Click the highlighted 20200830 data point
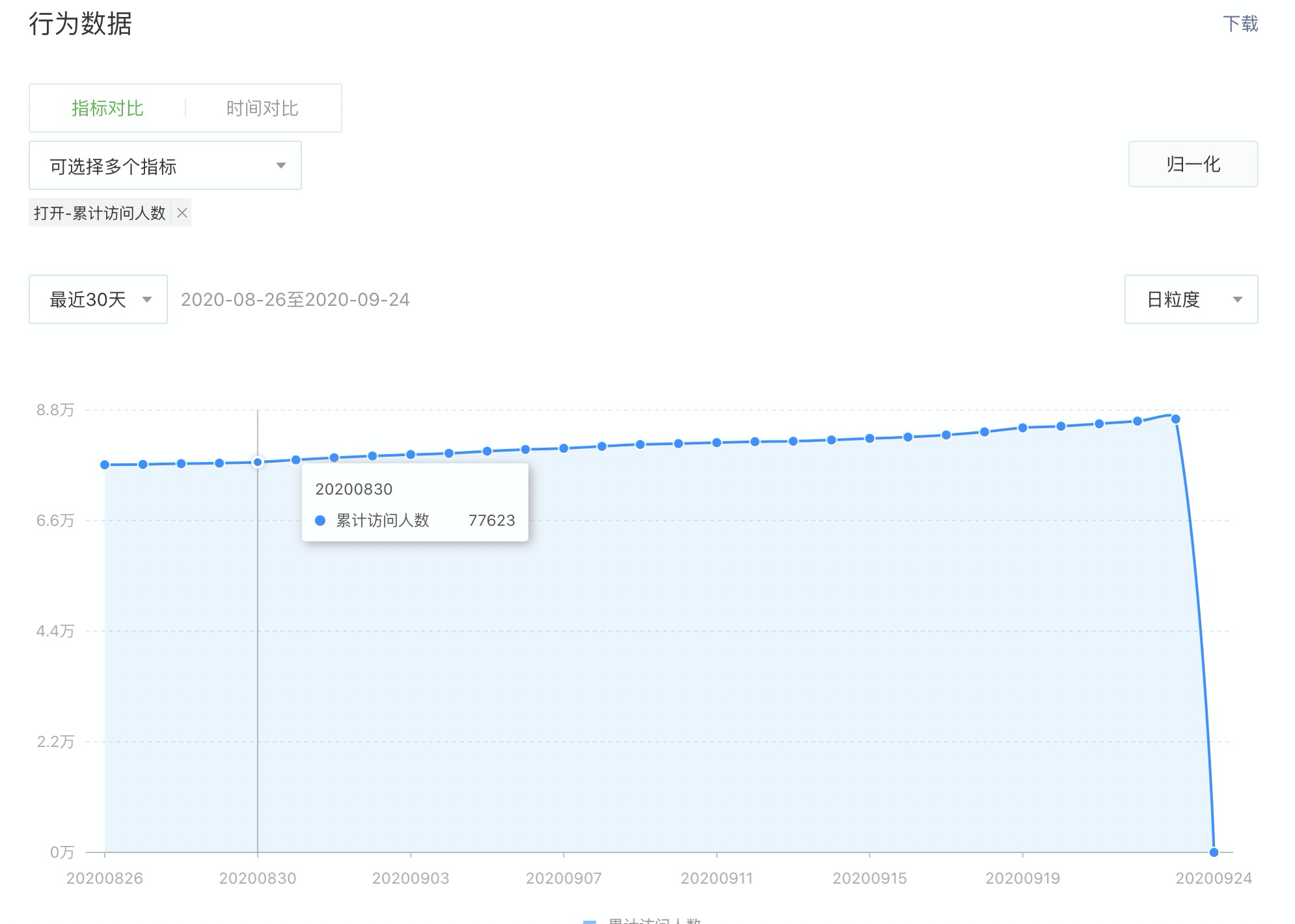Screen dimensions: 1295x924 (x=258, y=463)
